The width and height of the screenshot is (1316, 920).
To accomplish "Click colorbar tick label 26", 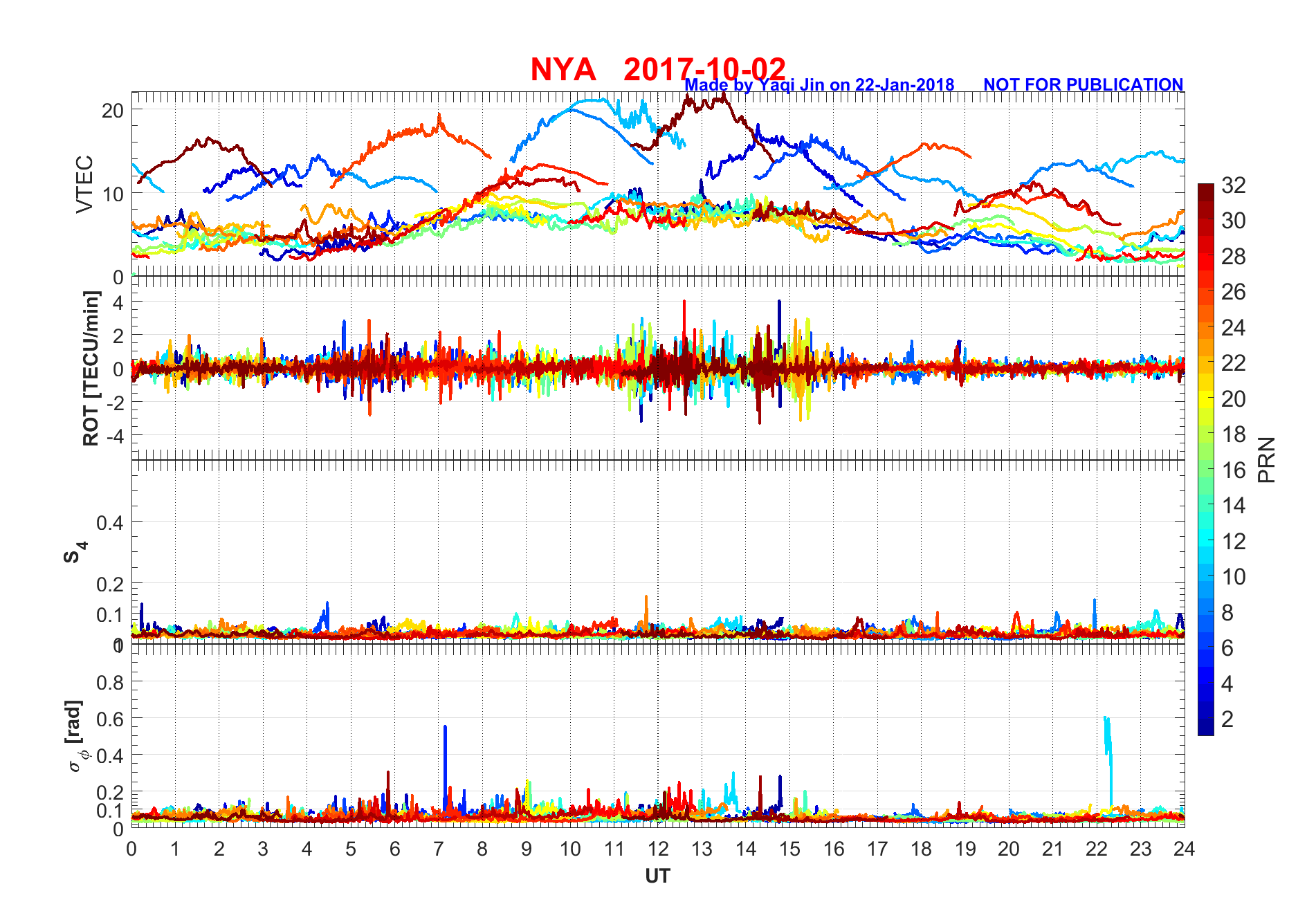I will click(x=1234, y=292).
